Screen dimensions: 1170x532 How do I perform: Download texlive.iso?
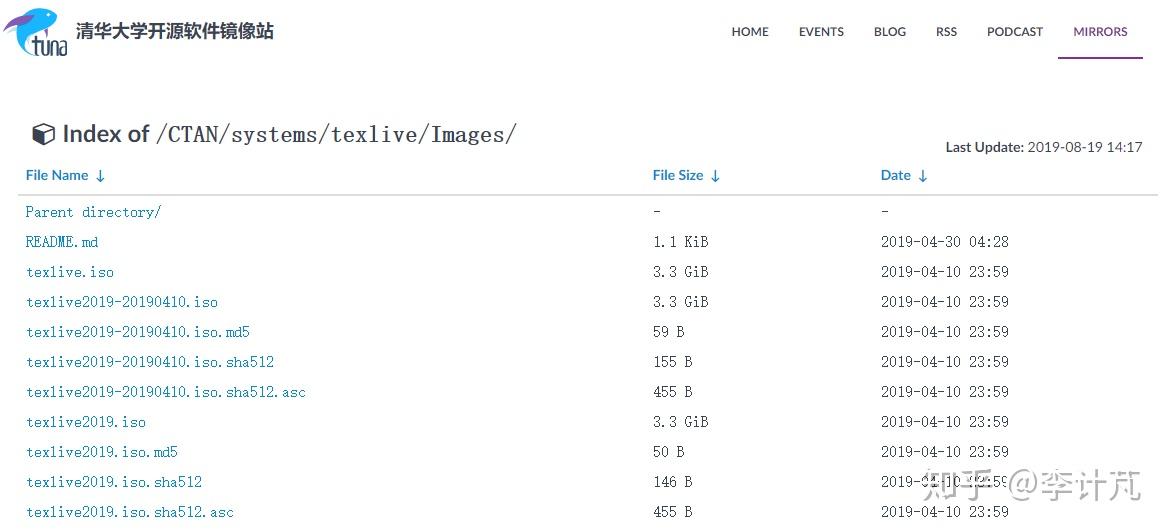(70, 272)
